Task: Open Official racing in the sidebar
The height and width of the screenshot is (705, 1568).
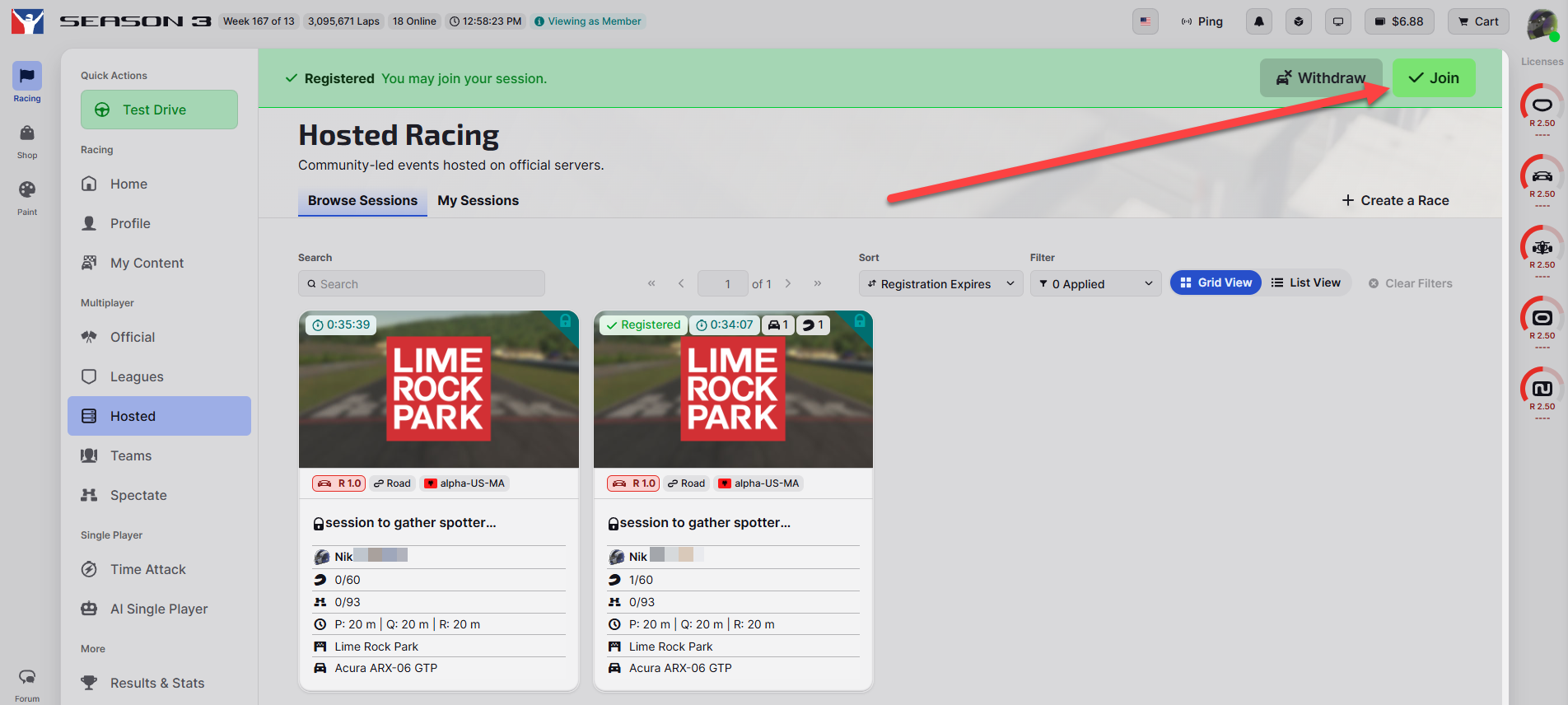Action: 159,337
